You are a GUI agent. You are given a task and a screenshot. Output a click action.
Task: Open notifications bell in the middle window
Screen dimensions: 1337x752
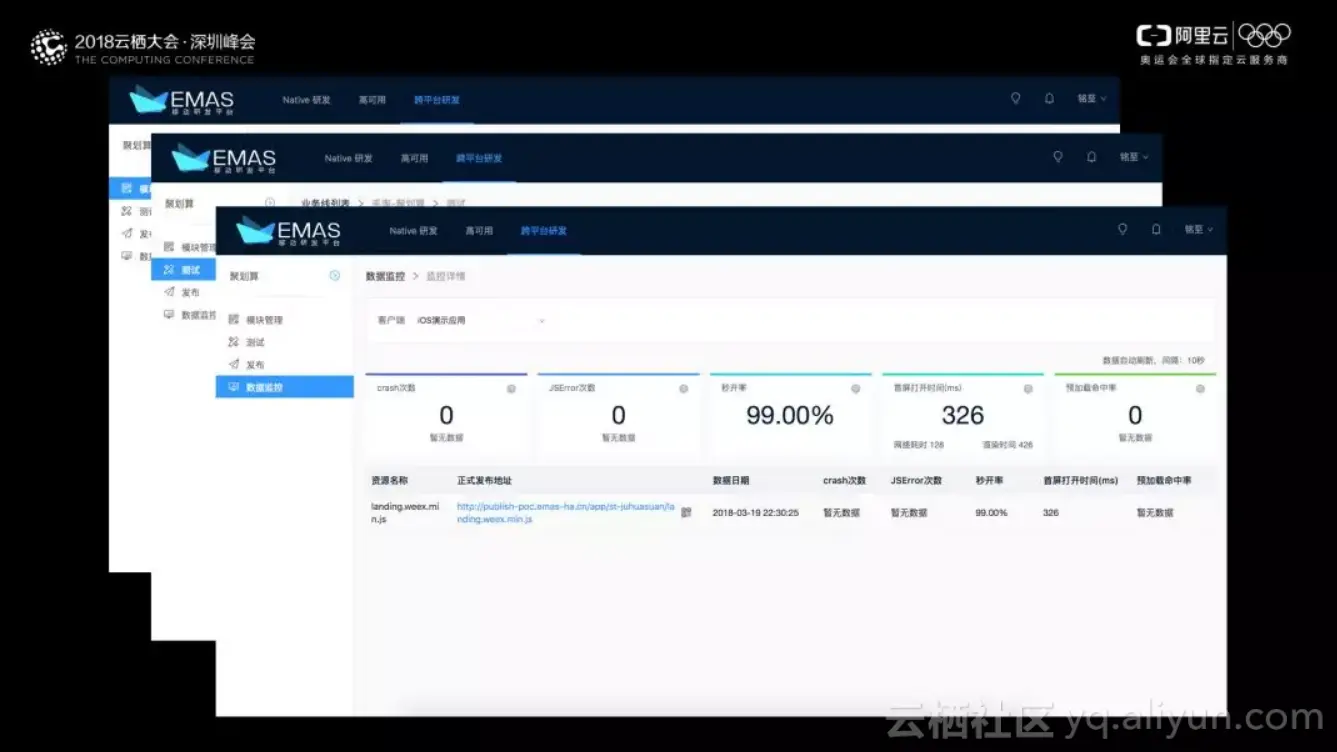(1091, 157)
